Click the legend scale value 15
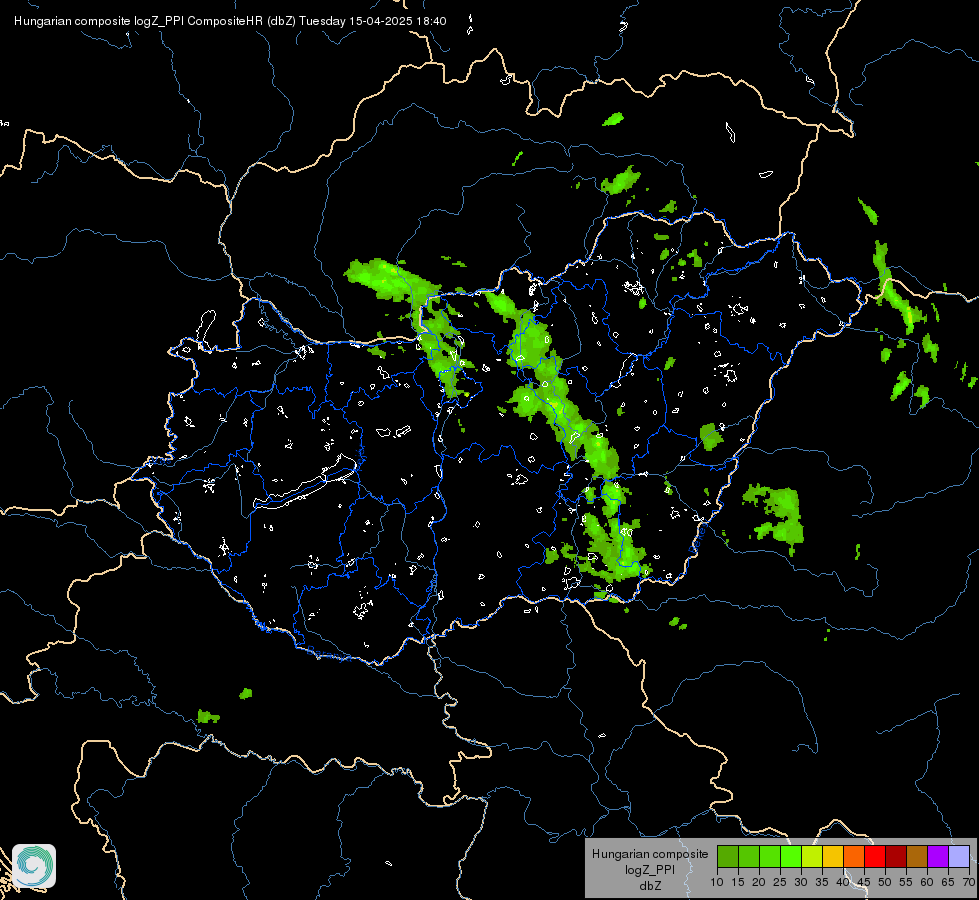 point(738,882)
